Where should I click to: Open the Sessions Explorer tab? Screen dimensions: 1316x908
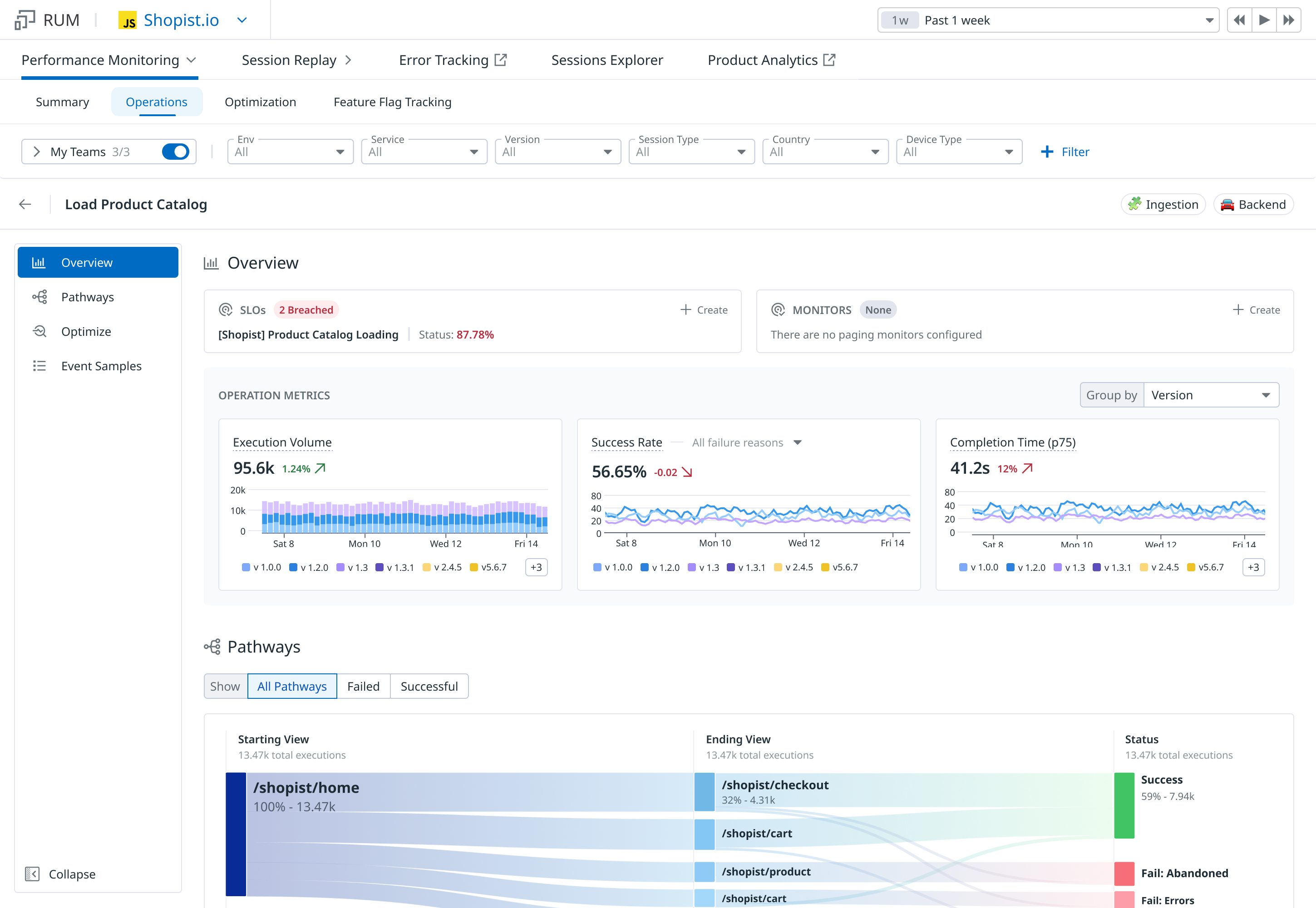607,60
